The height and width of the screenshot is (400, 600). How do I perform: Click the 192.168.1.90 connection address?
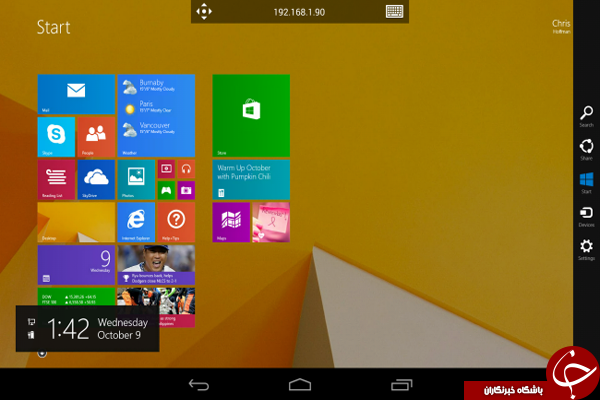(299, 12)
